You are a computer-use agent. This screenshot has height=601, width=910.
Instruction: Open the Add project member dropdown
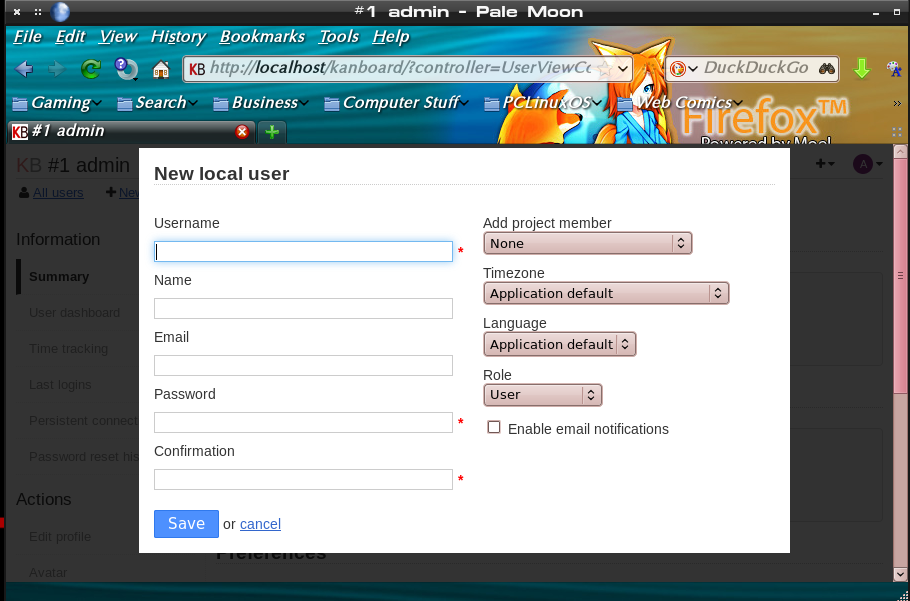pyautogui.click(x=587, y=243)
